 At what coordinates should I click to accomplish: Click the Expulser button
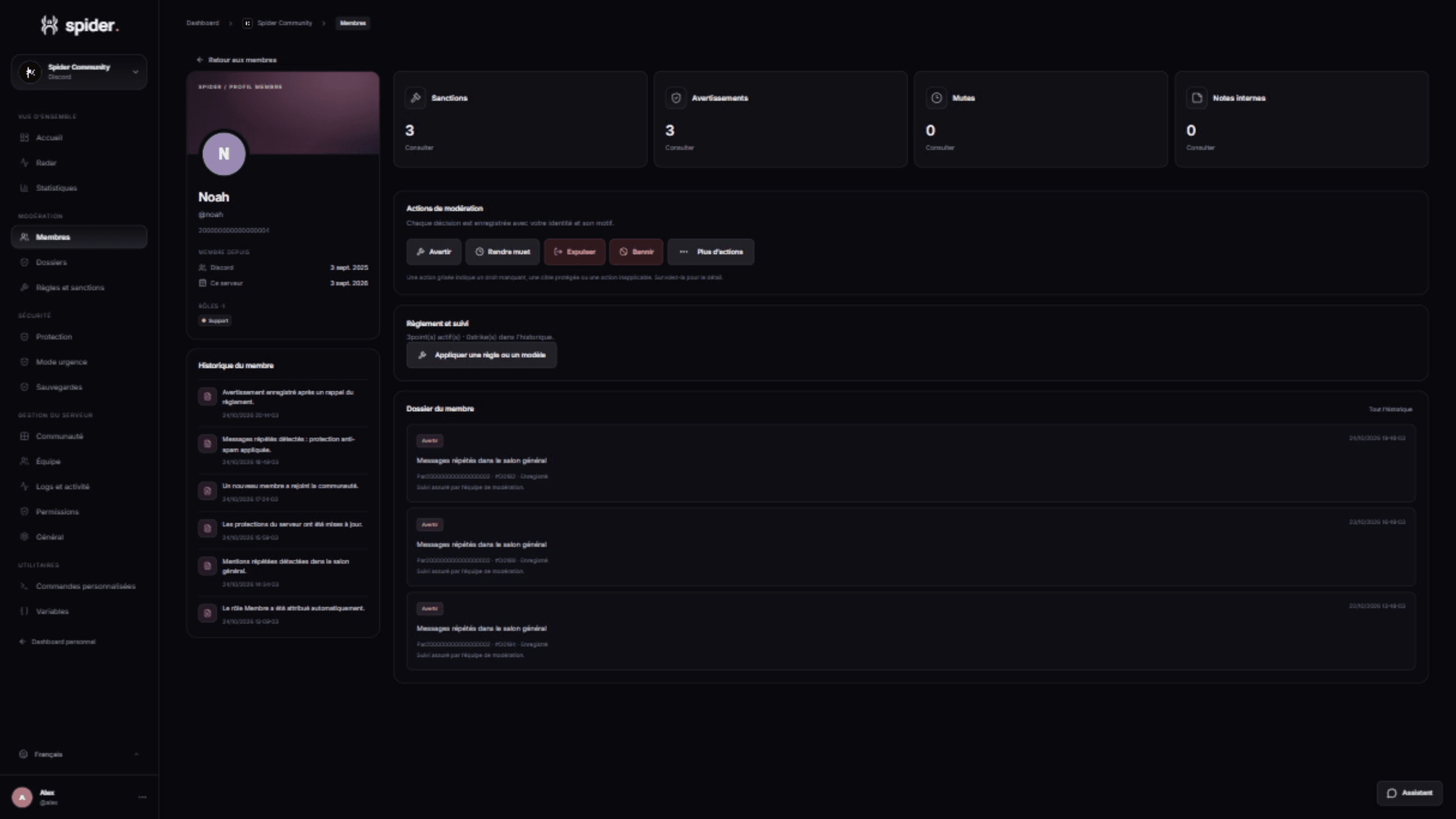tap(574, 252)
